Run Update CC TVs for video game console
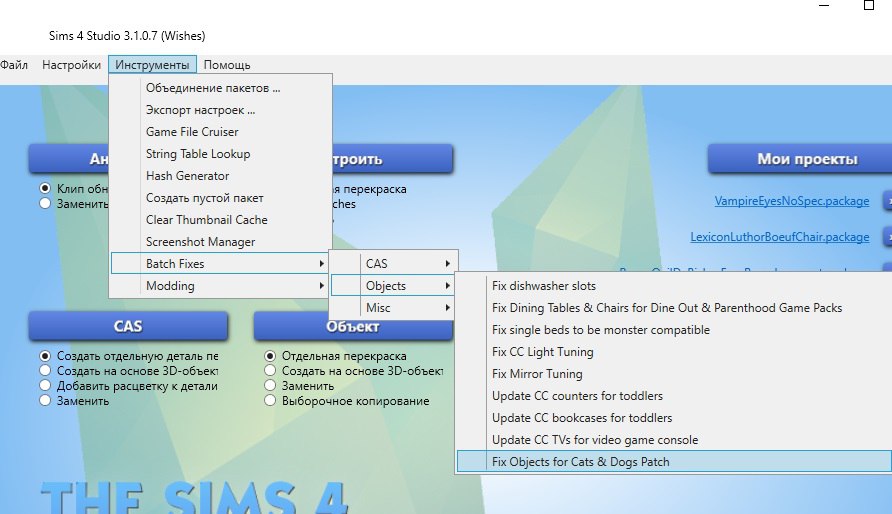892x514 pixels. tap(674, 440)
